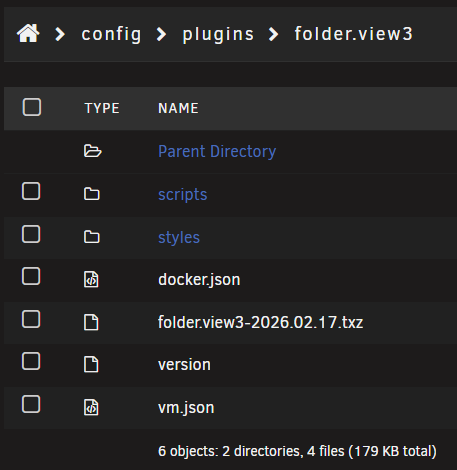Sort by the NAME column header
This screenshot has width=457, height=470.
pos(178,108)
